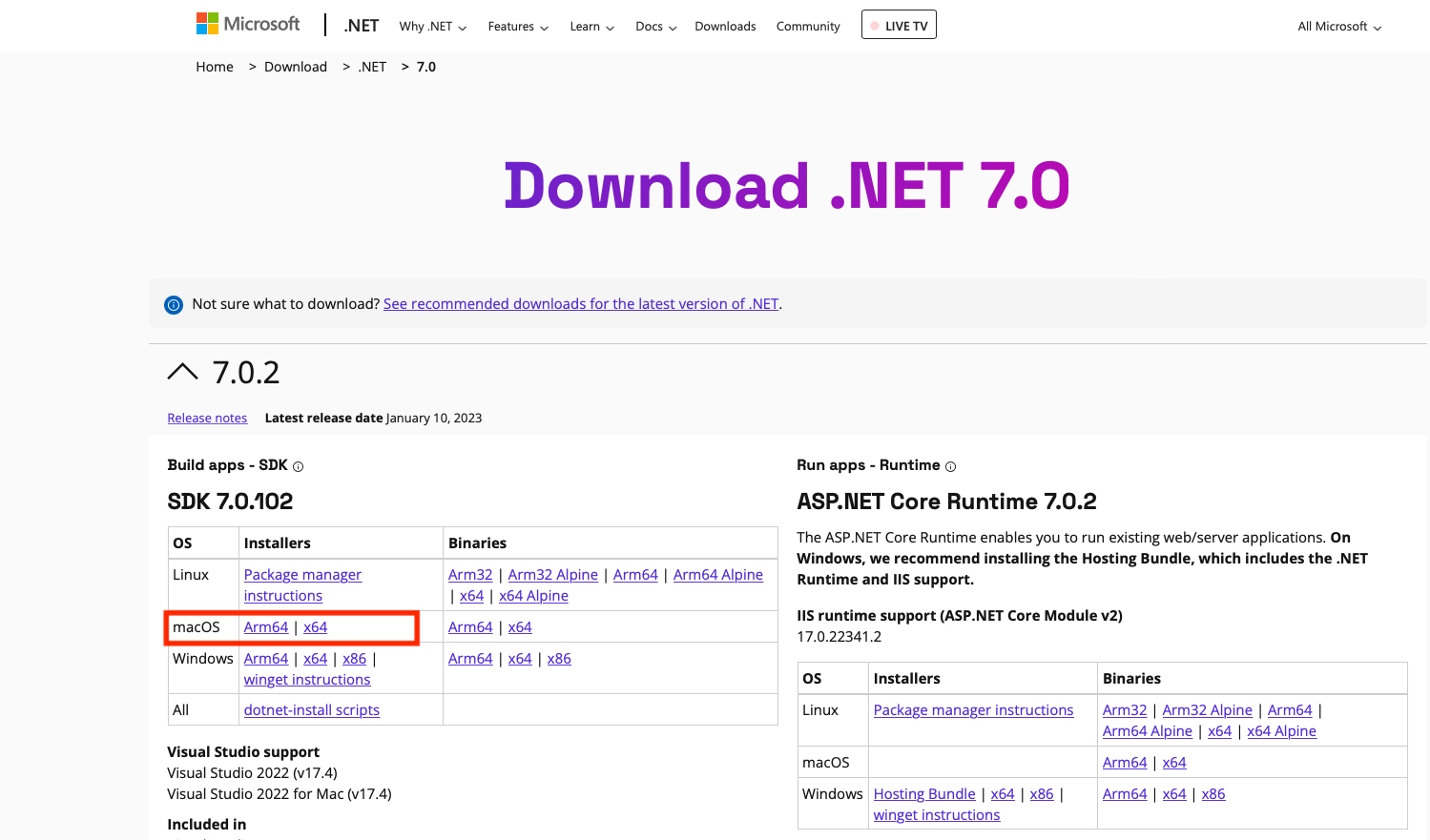The height and width of the screenshot is (840, 1430).
Task: Open the Release notes link
Action: tap(207, 418)
